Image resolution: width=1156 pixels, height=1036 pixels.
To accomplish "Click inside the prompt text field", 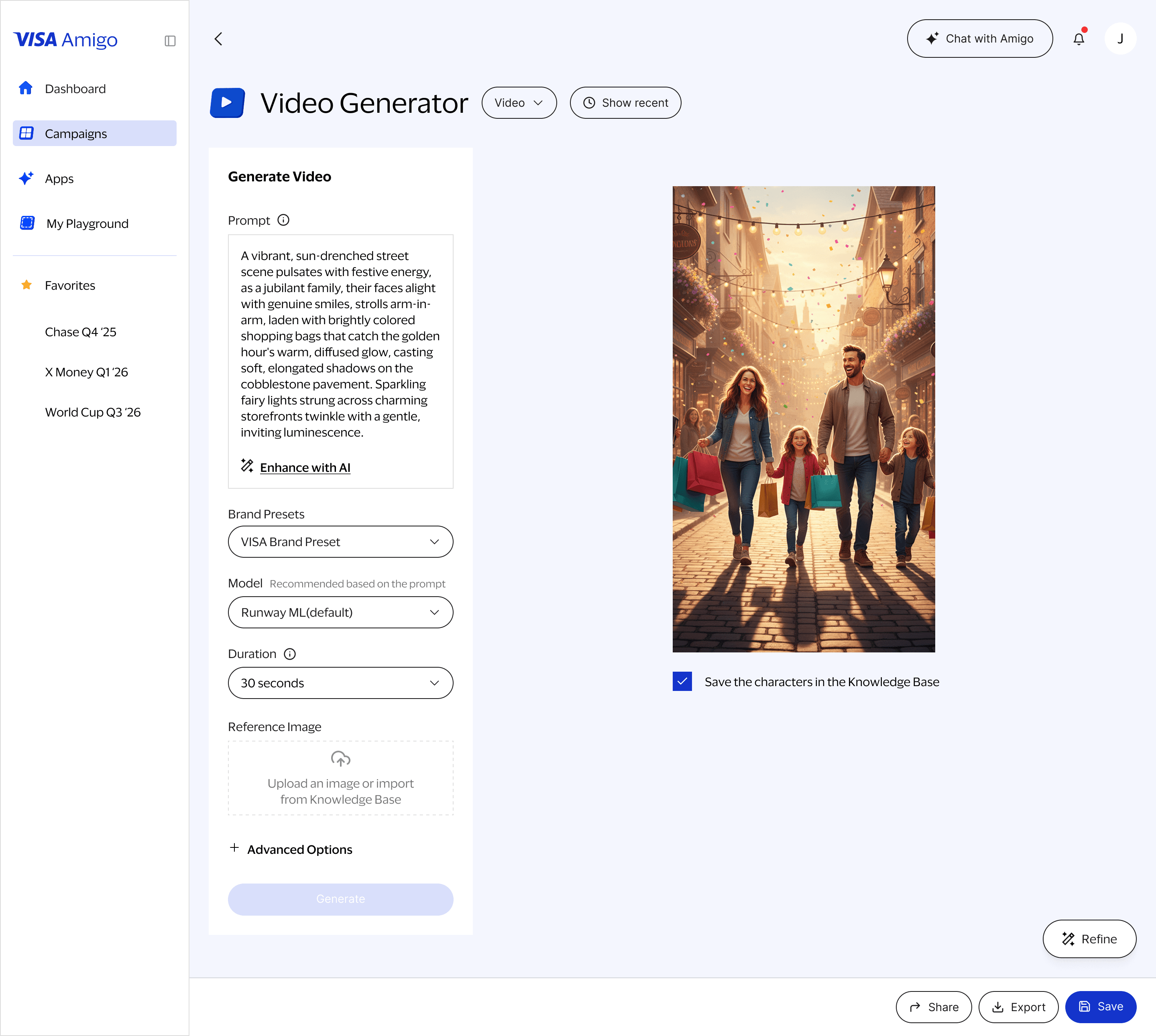I will point(340,344).
